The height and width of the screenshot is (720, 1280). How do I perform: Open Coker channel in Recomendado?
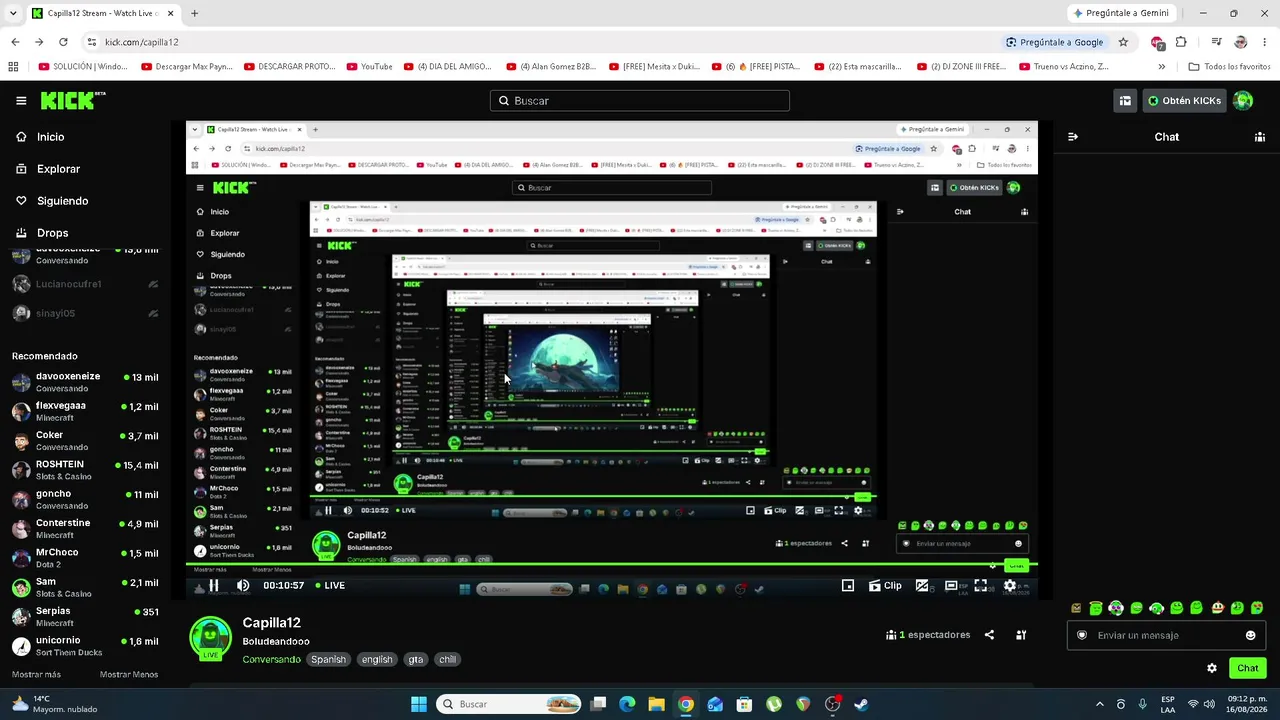85,441
